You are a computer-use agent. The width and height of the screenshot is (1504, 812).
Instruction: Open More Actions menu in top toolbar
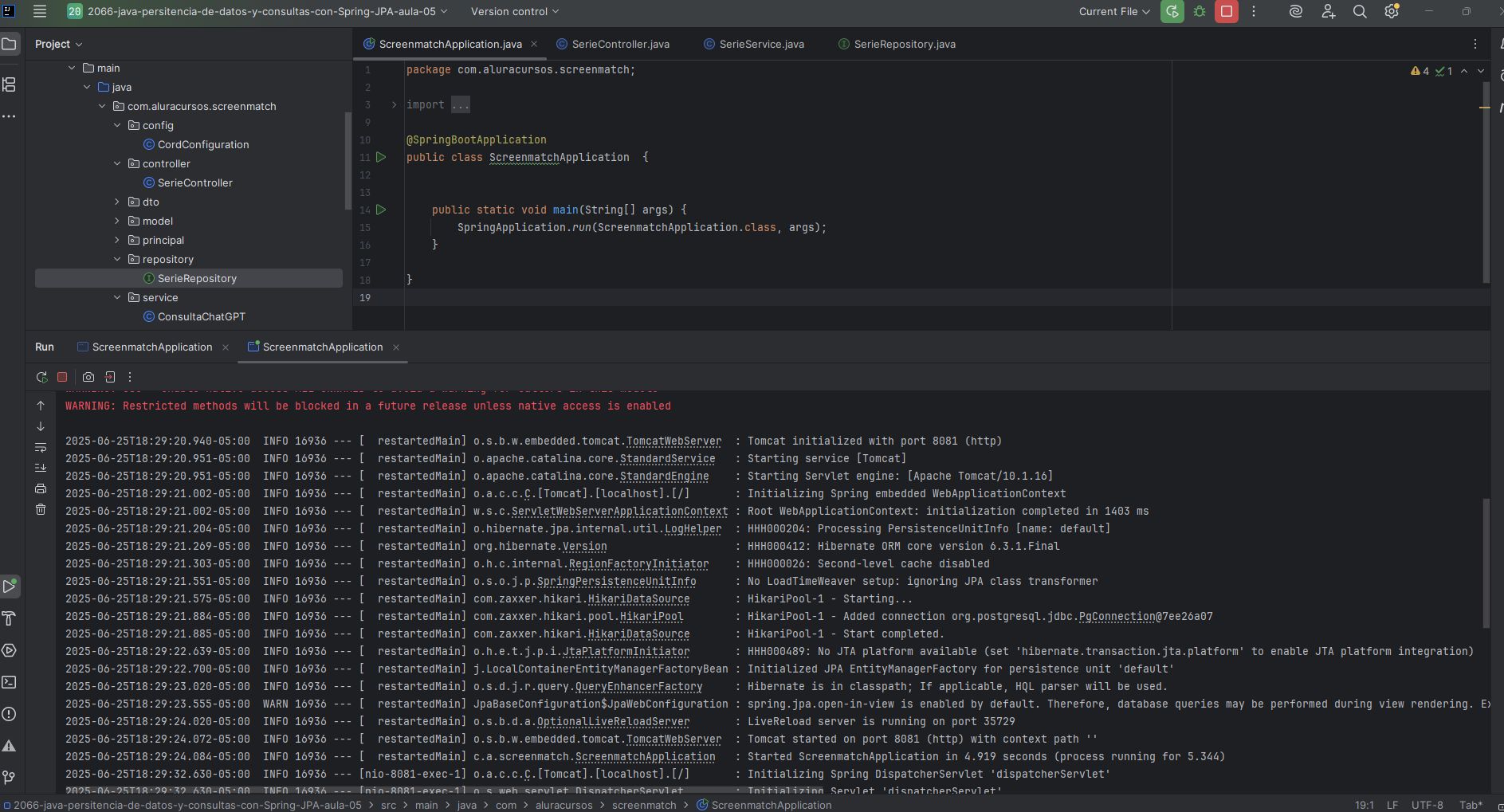[1254, 11]
